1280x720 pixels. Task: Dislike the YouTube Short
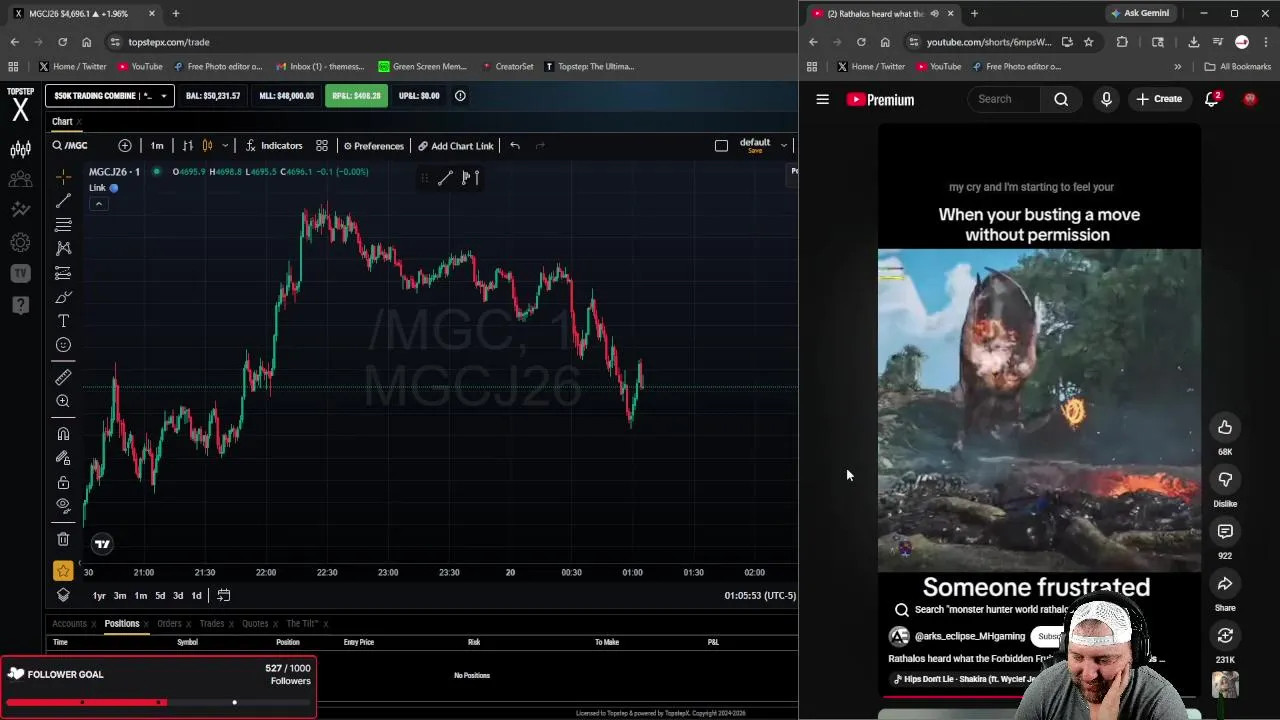1225,480
